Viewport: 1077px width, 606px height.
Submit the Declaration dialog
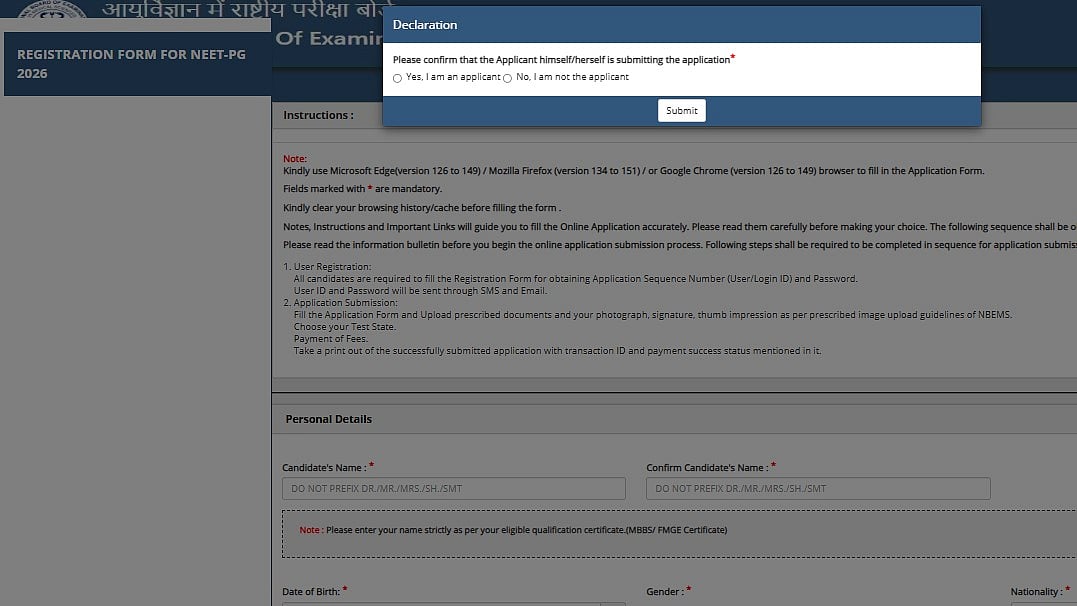tap(681, 111)
